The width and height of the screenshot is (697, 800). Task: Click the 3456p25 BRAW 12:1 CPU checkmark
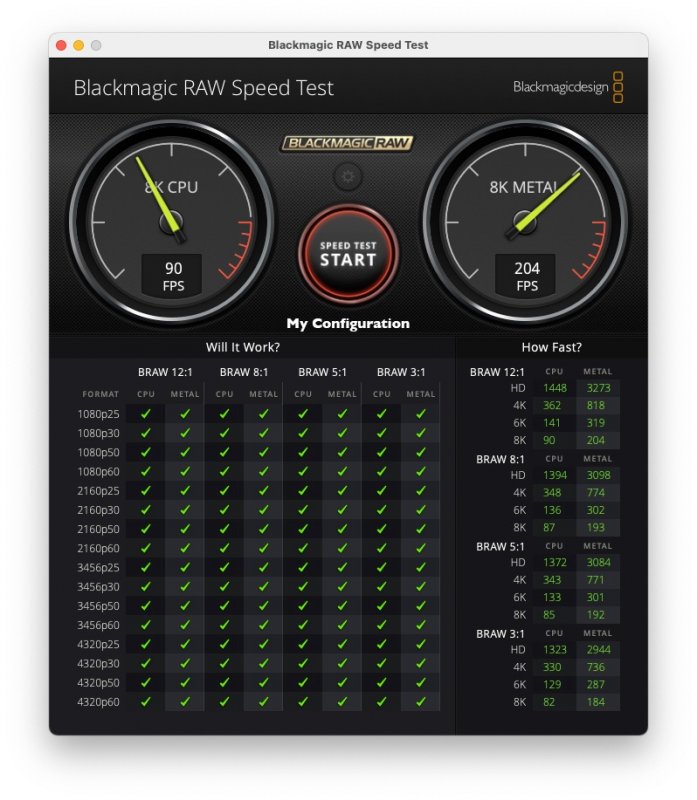coord(146,567)
